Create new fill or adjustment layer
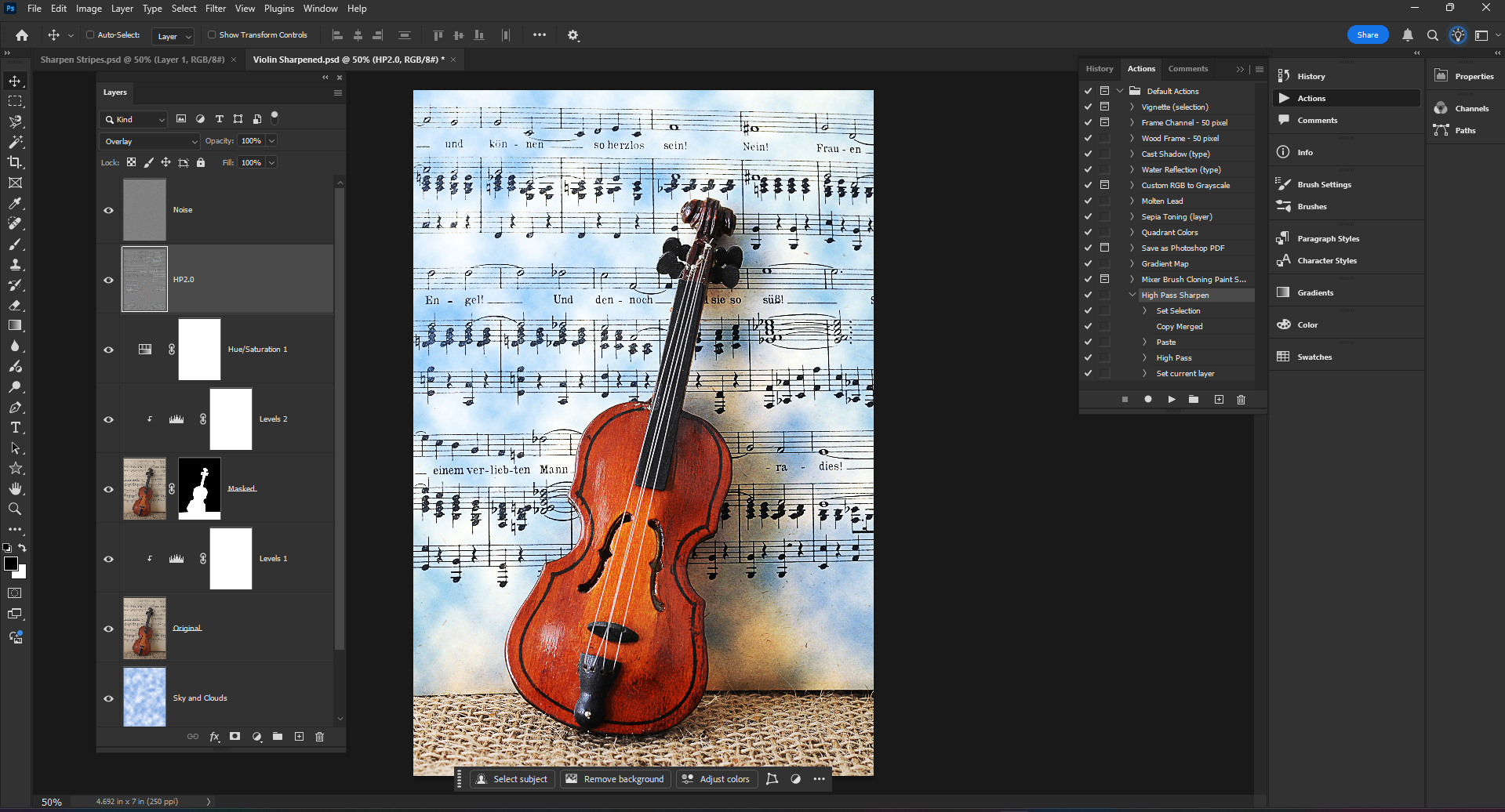Image resolution: width=1505 pixels, height=812 pixels. [256, 737]
